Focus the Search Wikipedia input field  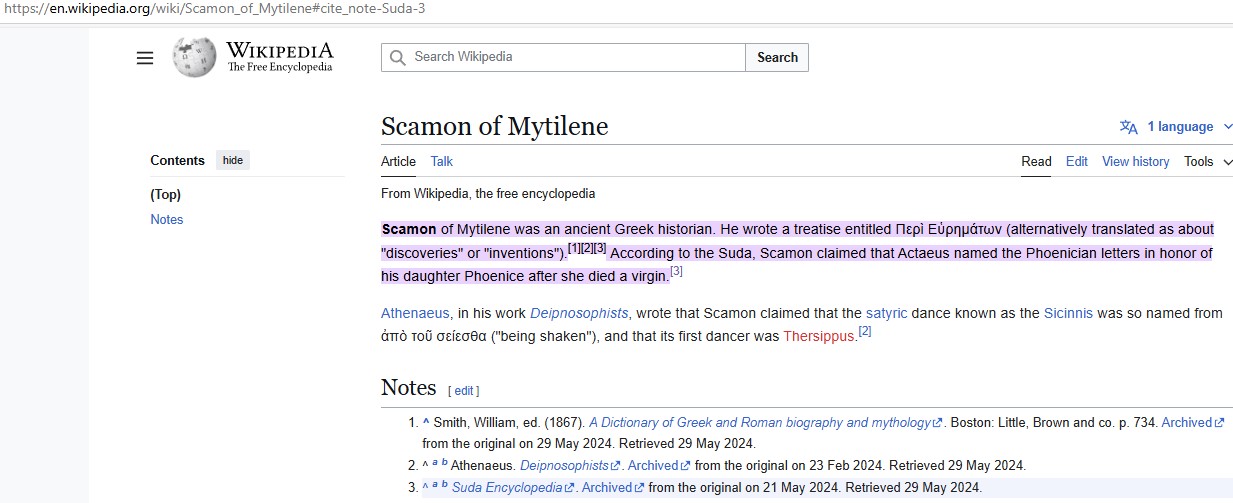click(563, 58)
